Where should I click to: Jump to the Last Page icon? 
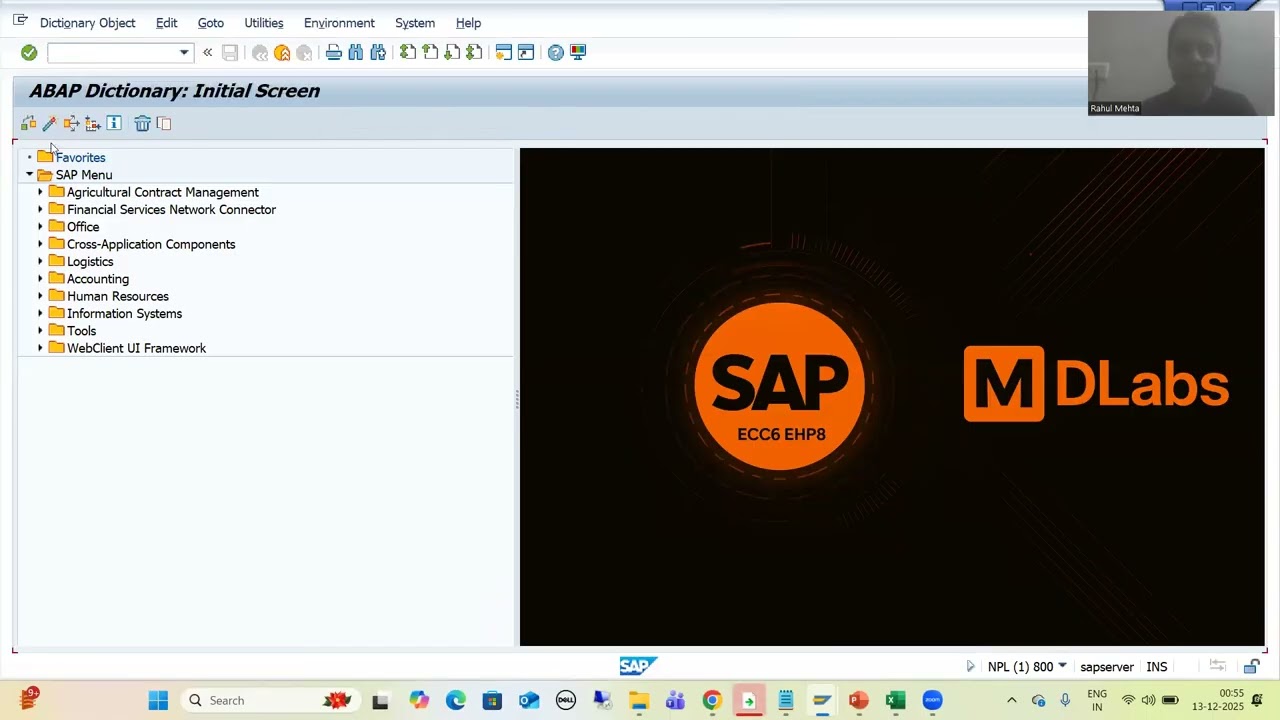474,52
